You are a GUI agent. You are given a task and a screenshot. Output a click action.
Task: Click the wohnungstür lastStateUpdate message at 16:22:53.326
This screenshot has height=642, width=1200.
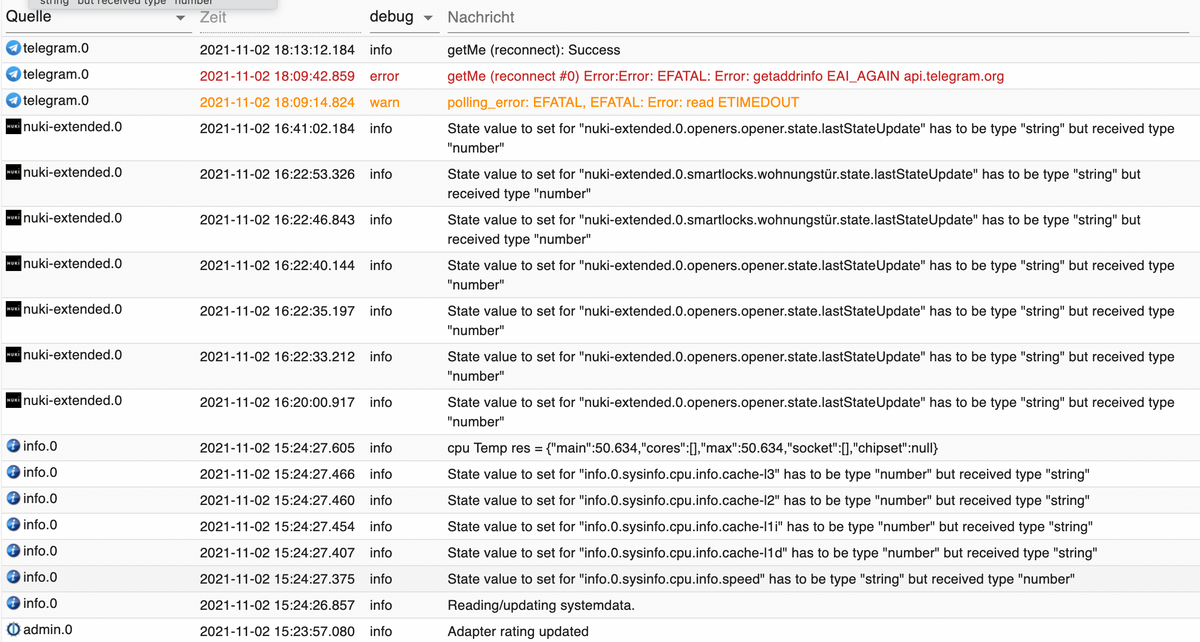(x=794, y=184)
